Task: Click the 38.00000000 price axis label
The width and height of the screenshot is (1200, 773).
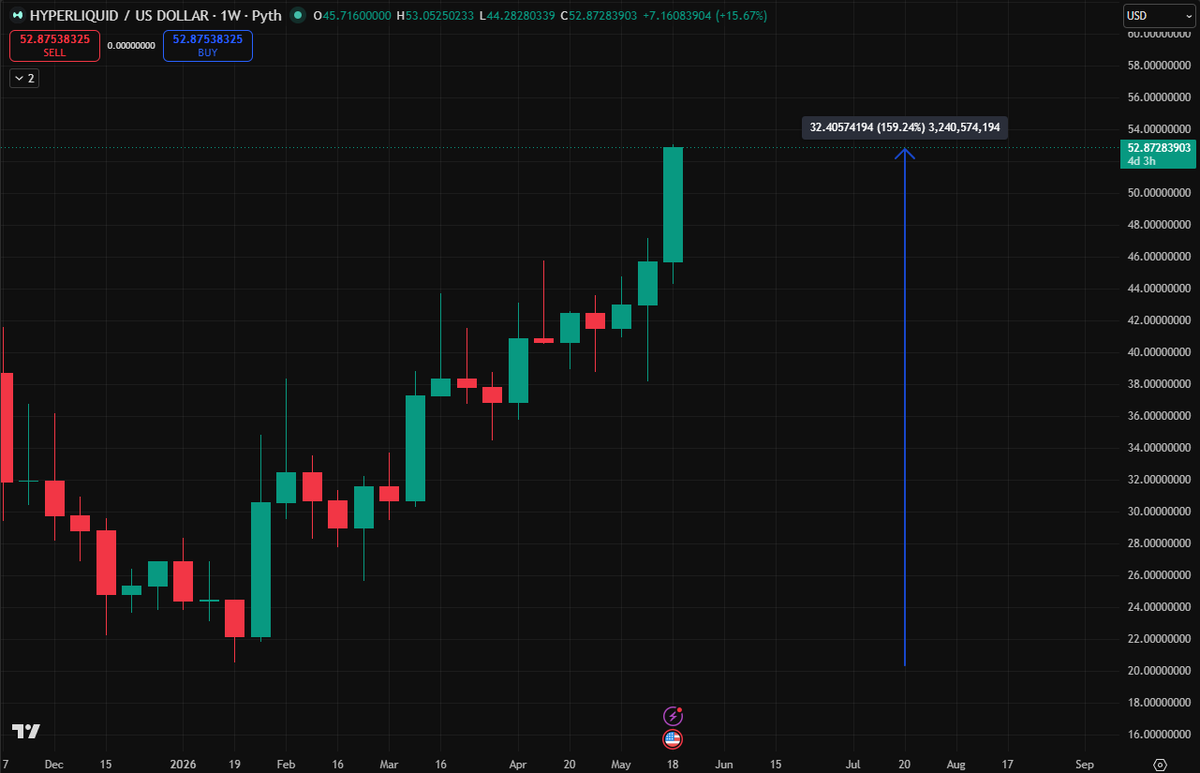Action: point(1160,384)
